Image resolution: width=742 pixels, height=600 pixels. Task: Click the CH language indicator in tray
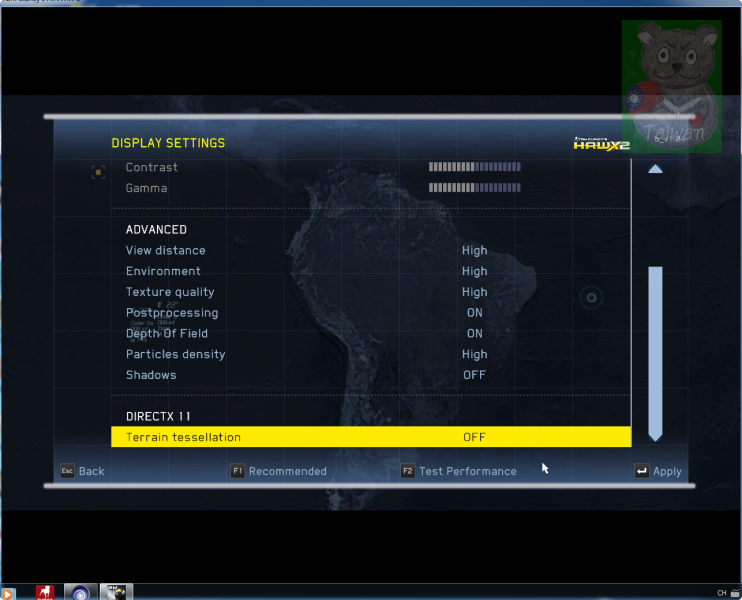[722, 593]
